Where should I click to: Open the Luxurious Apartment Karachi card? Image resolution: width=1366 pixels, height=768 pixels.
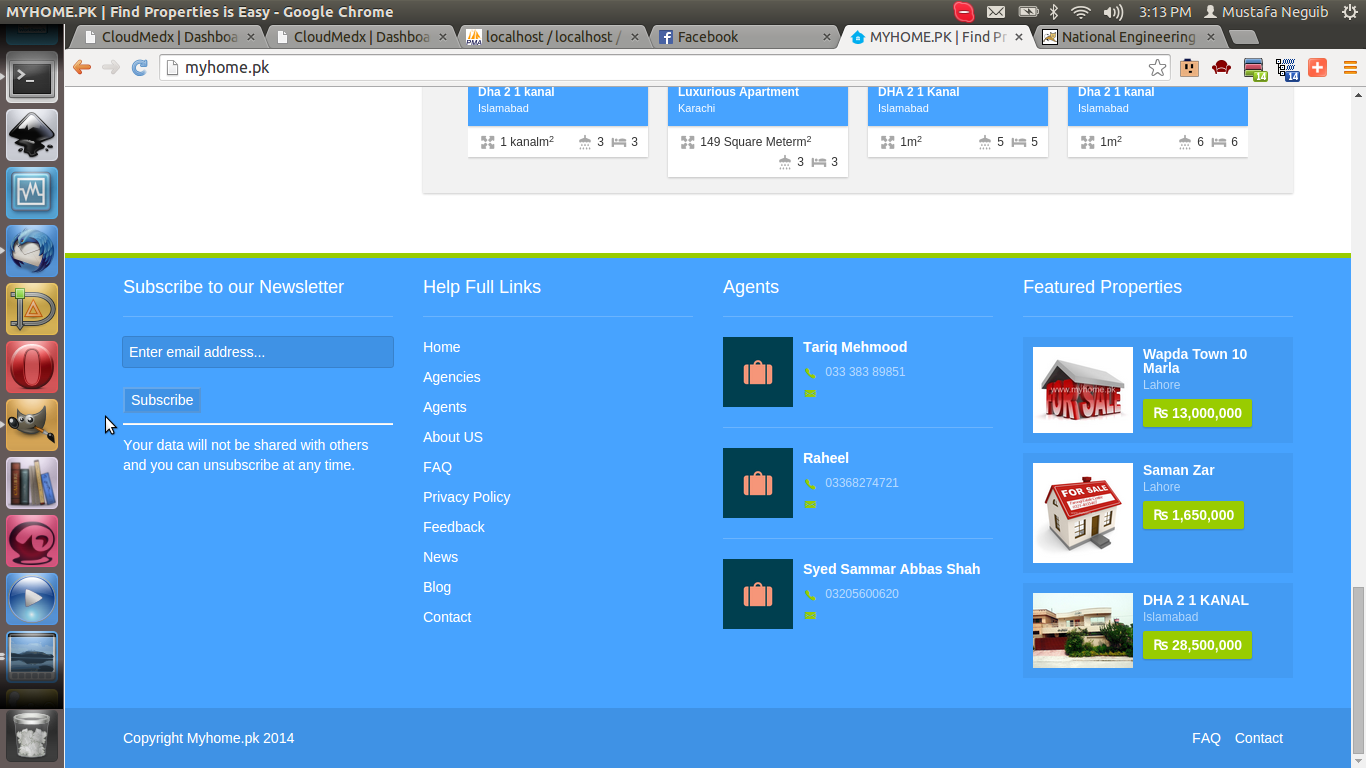tap(758, 133)
